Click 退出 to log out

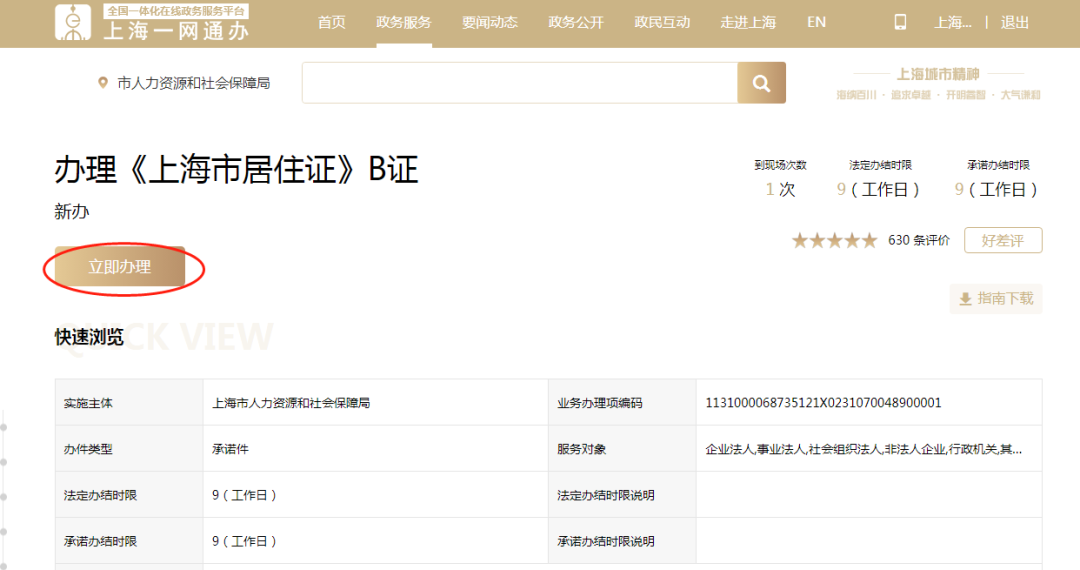click(1015, 23)
